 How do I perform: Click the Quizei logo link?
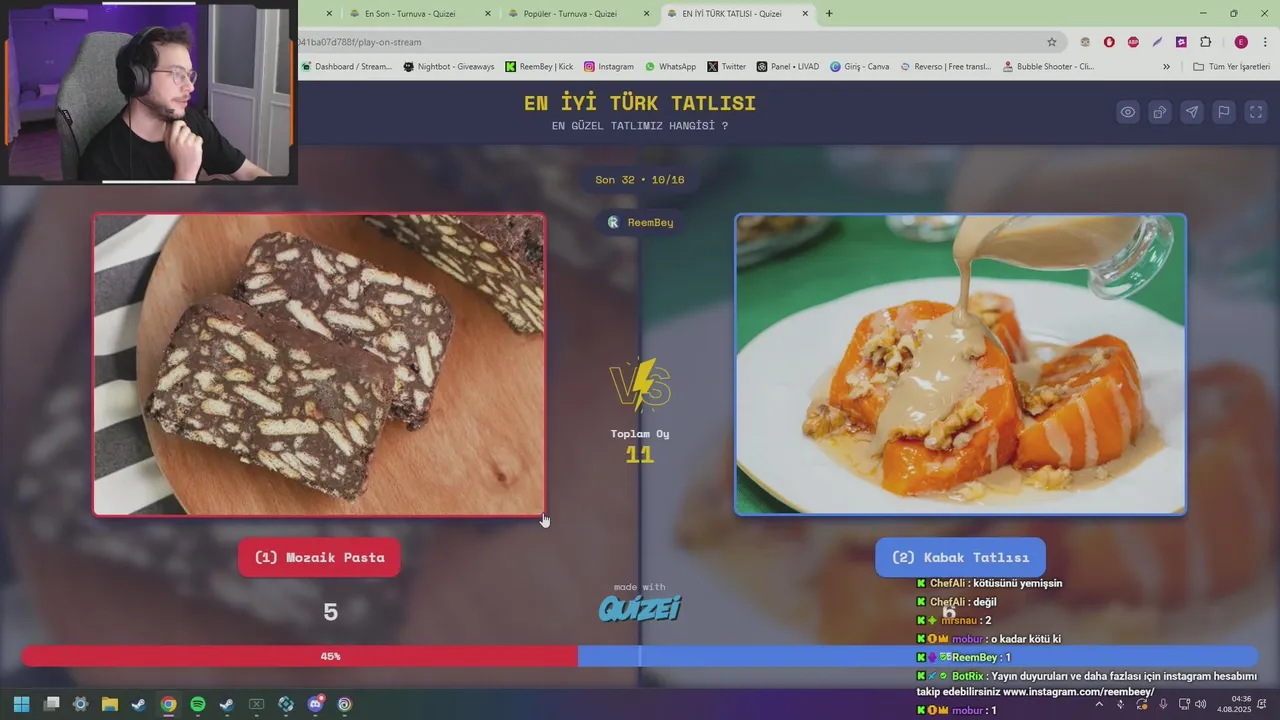(640, 607)
